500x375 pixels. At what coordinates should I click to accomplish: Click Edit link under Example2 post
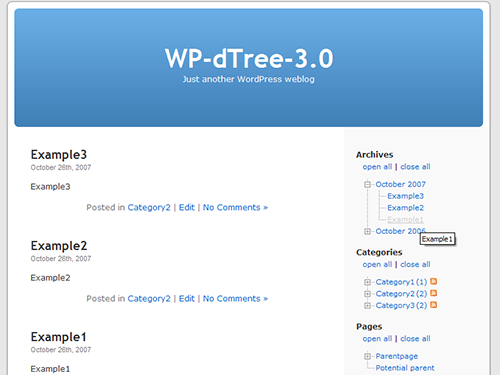click(187, 298)
